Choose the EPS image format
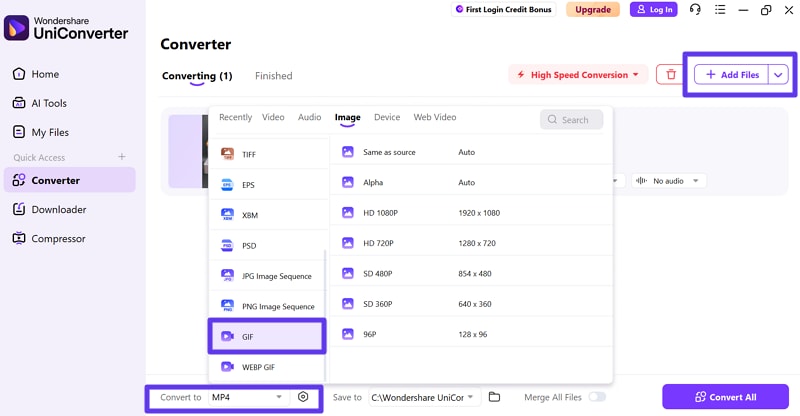Viewport: 800px width, 416px height. (268, 185)
